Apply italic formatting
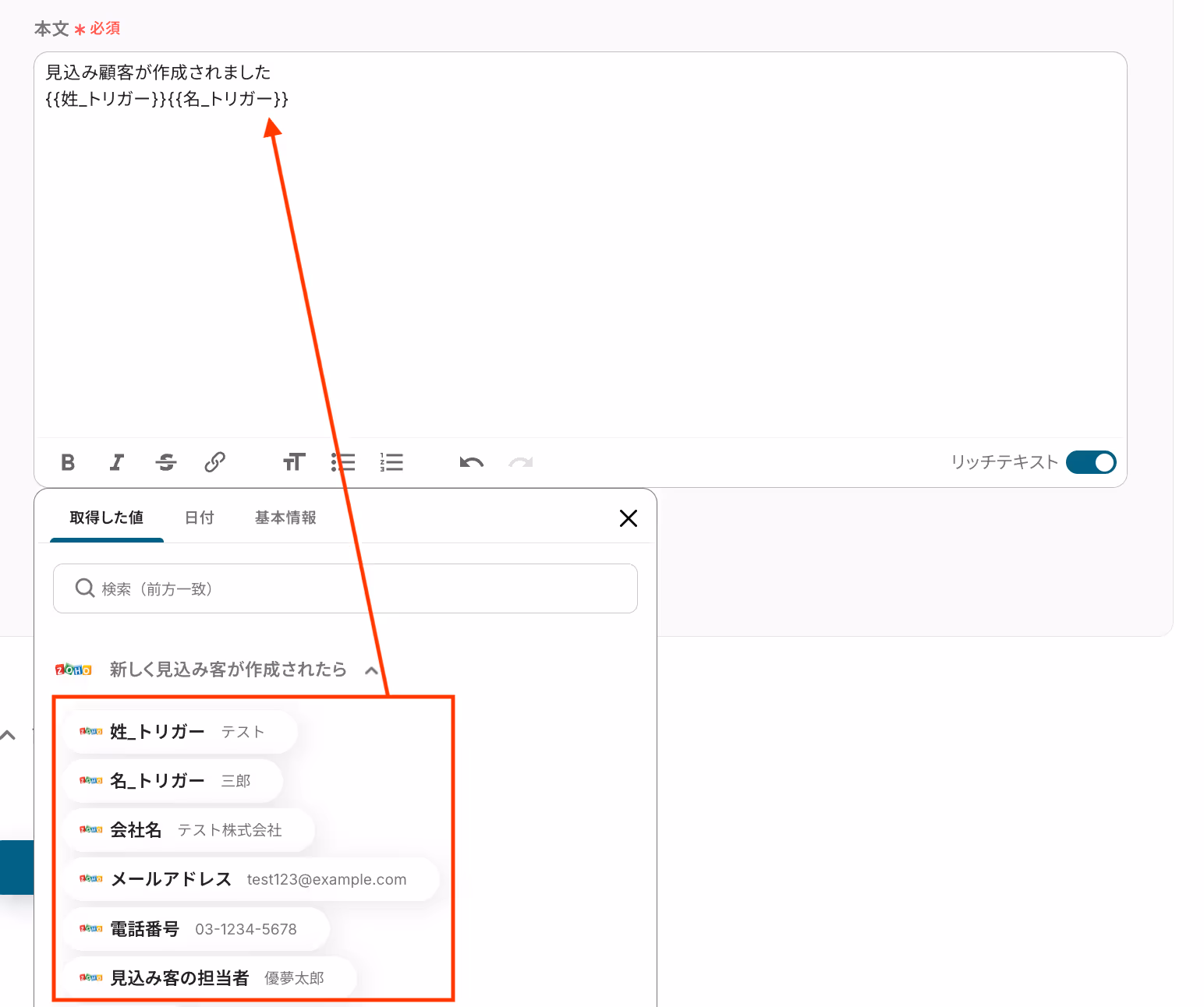 [x=117, y=462]
